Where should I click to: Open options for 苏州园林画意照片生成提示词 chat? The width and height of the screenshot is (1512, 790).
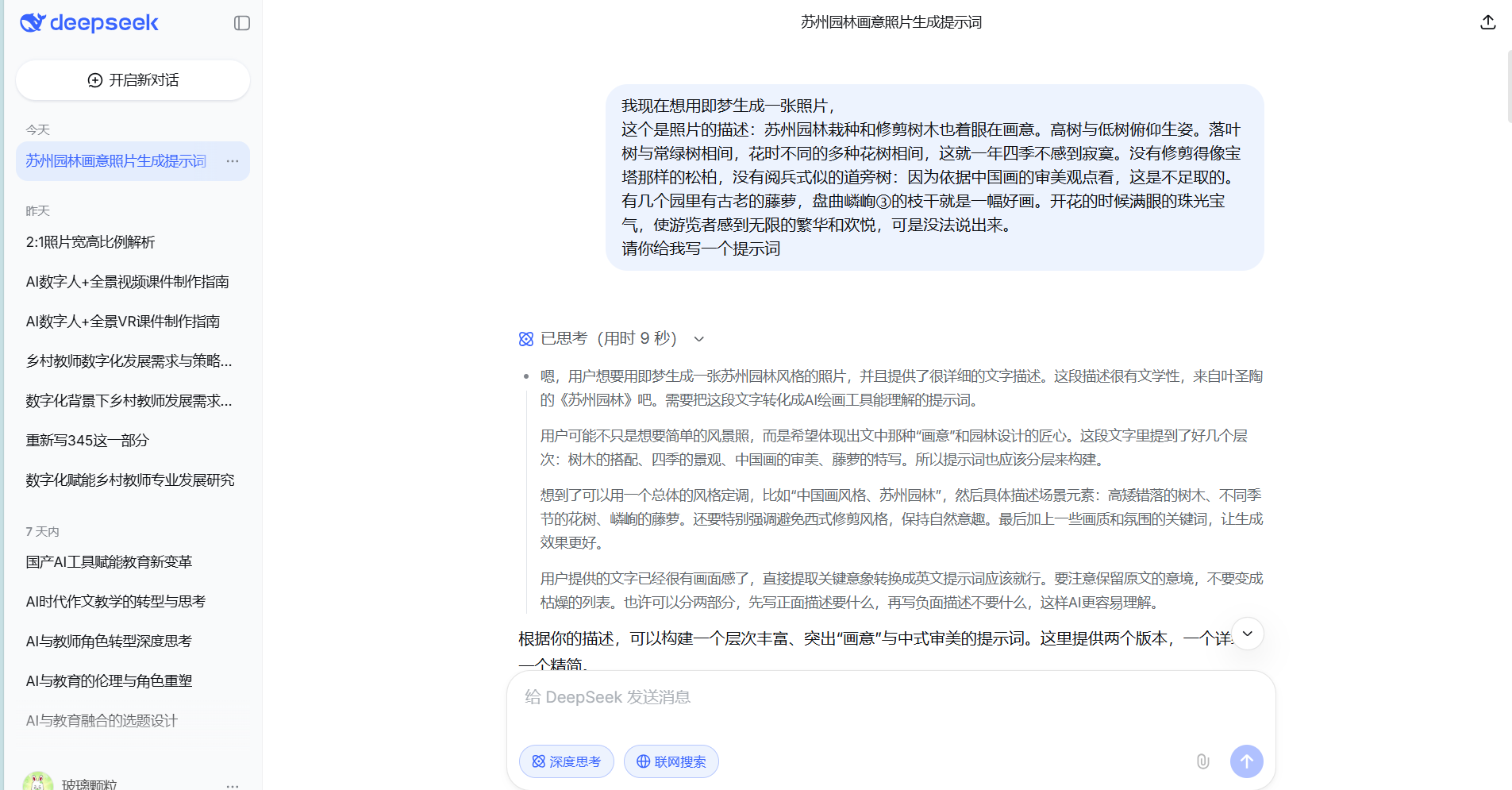pyautogui.click(x=232, y=161)
